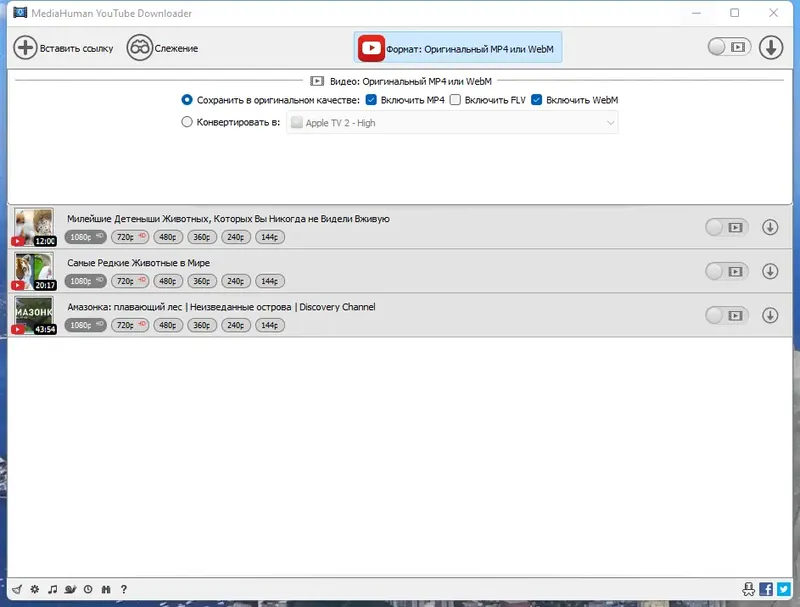The image size is (800, 607).
Task: Select 720p quality for Милейшие Детеныши Животных
Action: [130, 237]
